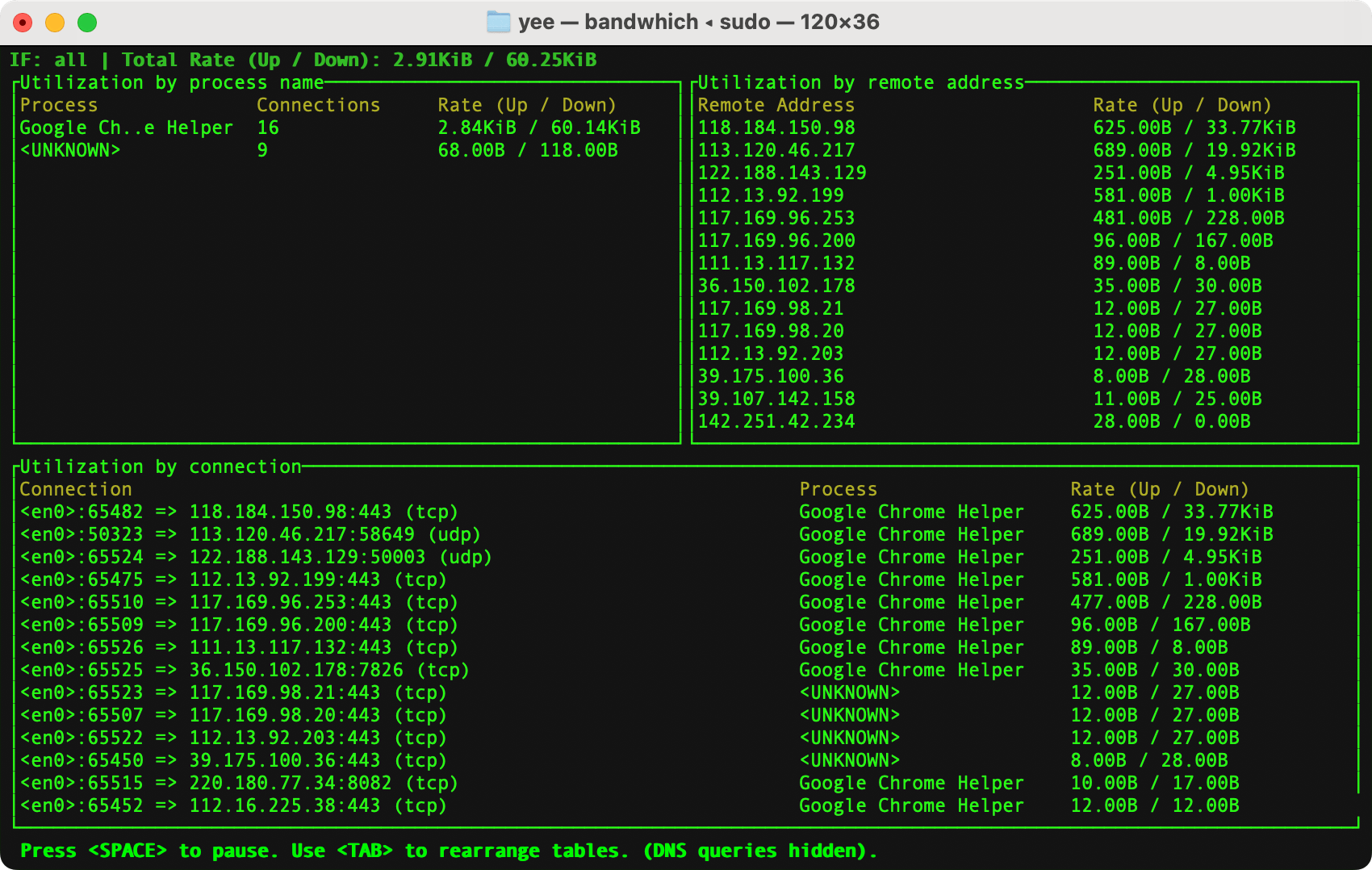The width and height of the screenshot is (1372, 870).
Task: Select remote address 112.13.92.199
Action: click(x=771, y=195)
